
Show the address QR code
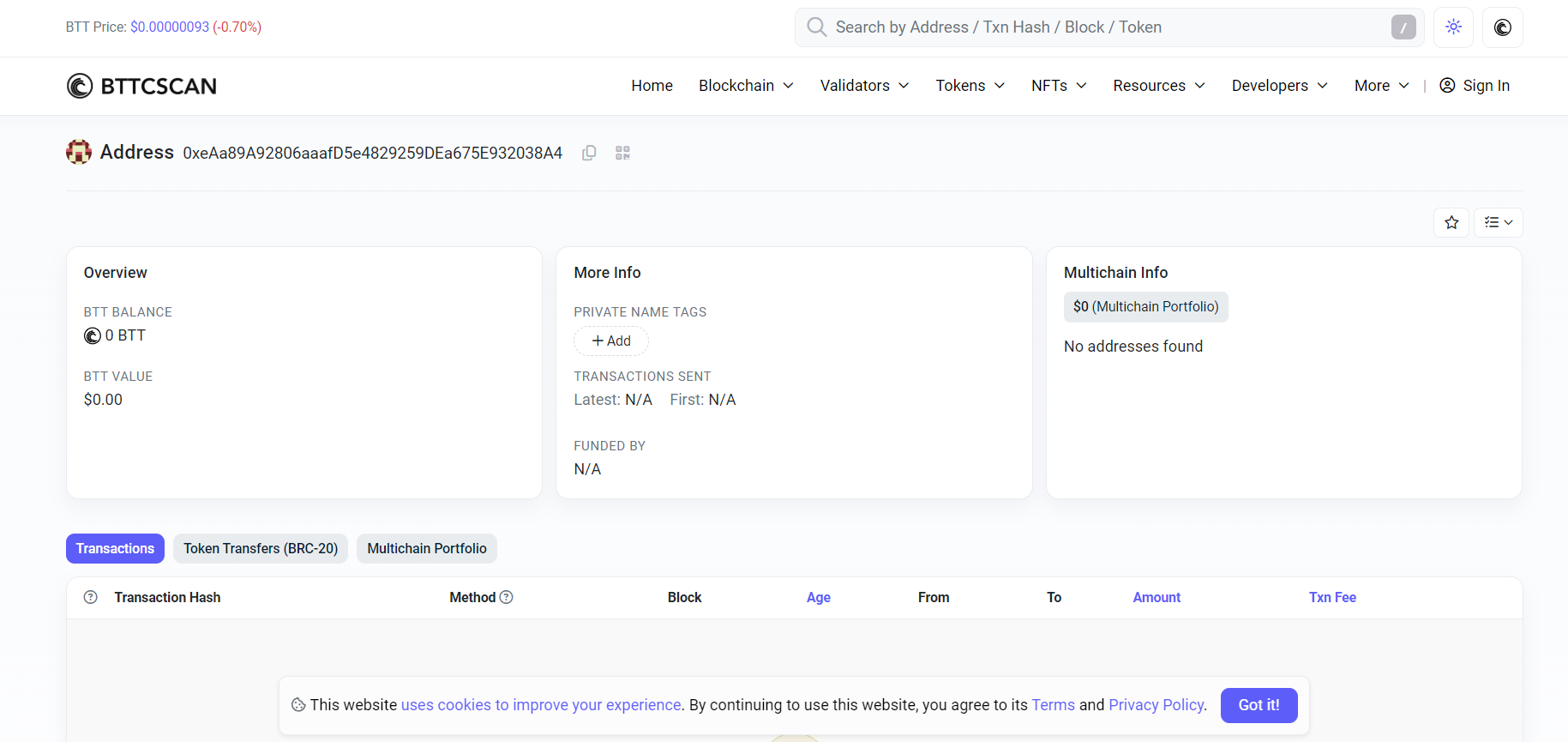tap(622, 153)
